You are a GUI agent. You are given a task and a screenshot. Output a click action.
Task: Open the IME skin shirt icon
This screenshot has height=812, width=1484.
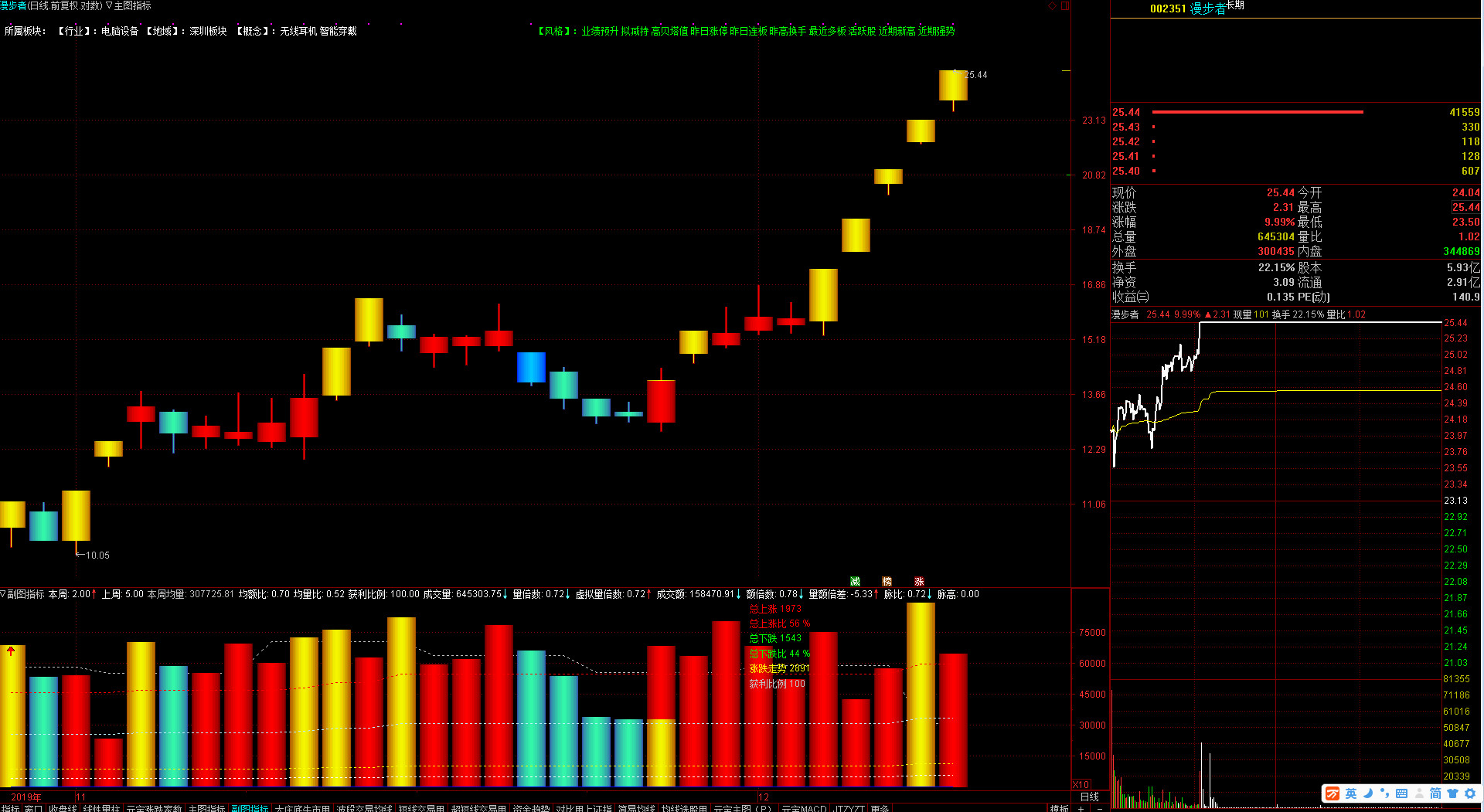pyautogui.click(x=1452, y=793)
